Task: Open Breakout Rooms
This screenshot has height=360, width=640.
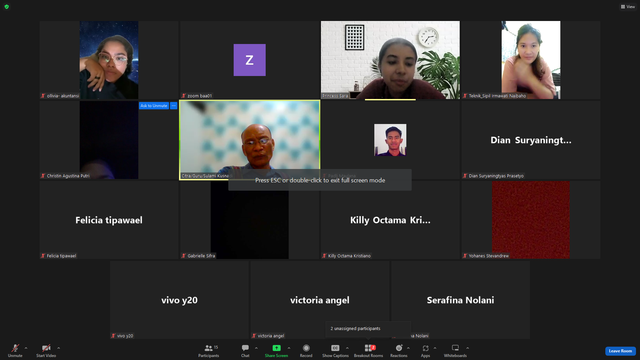Action: point(369,350)
